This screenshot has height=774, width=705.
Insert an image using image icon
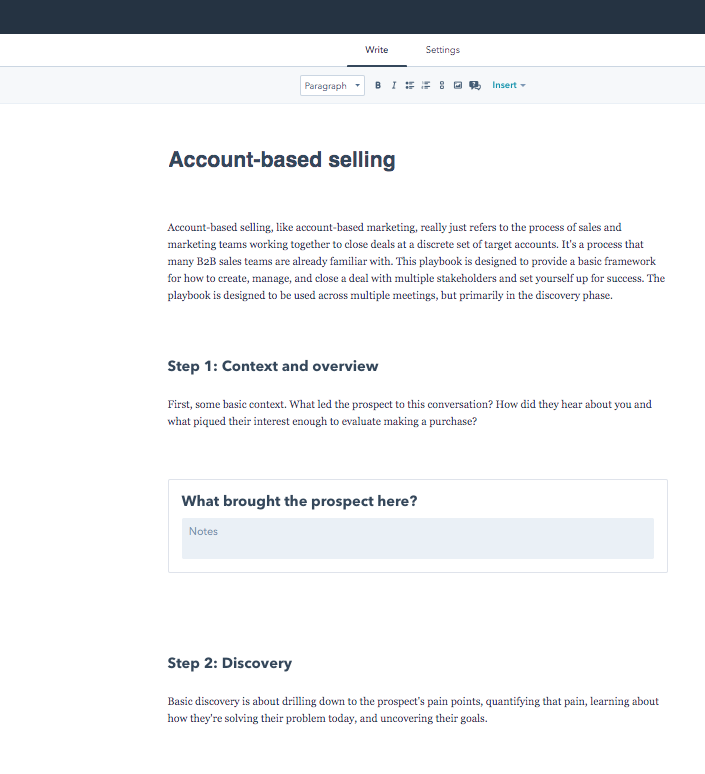point(458,86)
